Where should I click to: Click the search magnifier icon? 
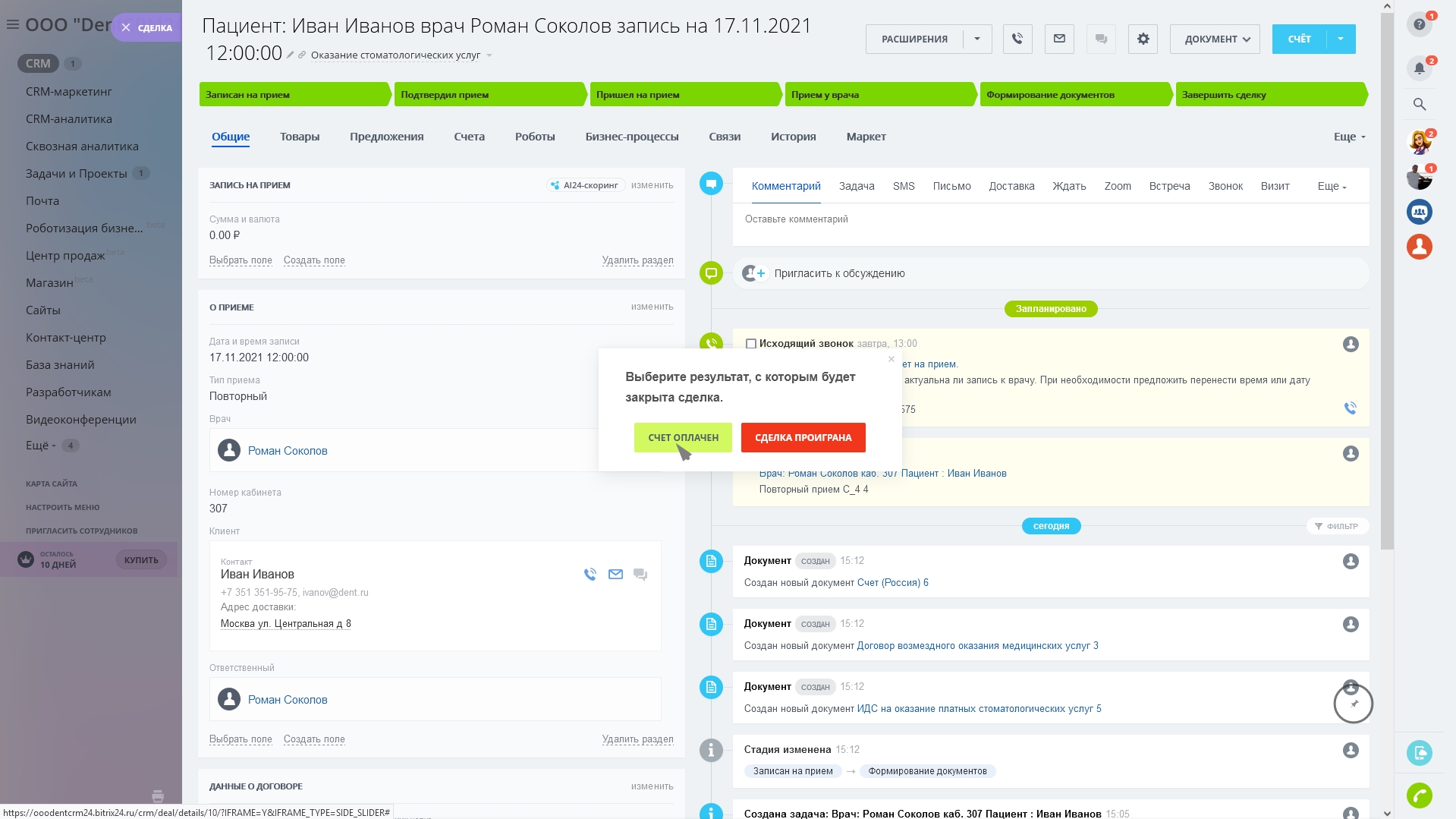point(1420,104)
